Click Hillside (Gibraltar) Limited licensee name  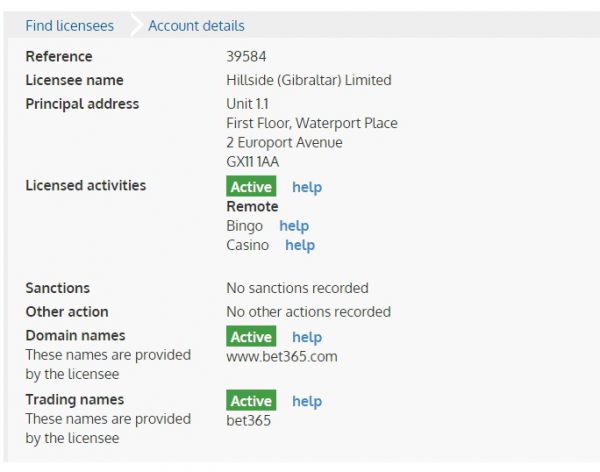[309, 80]
